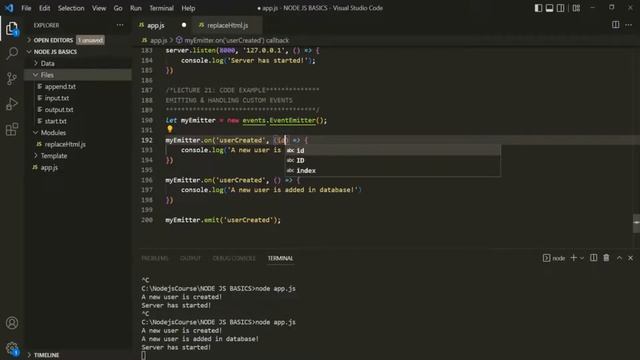Click the 1 unsaved badge
The width and height of the screenshot is (640, 360).
90,40
